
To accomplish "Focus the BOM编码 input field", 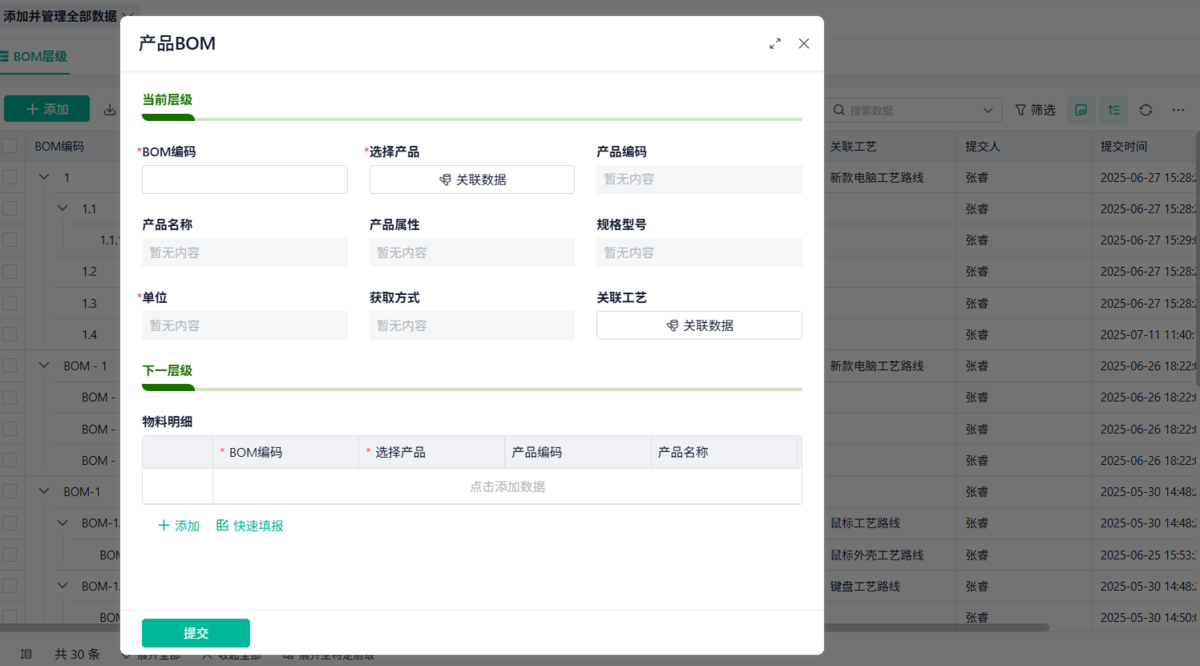I will (x=245, y=180).
